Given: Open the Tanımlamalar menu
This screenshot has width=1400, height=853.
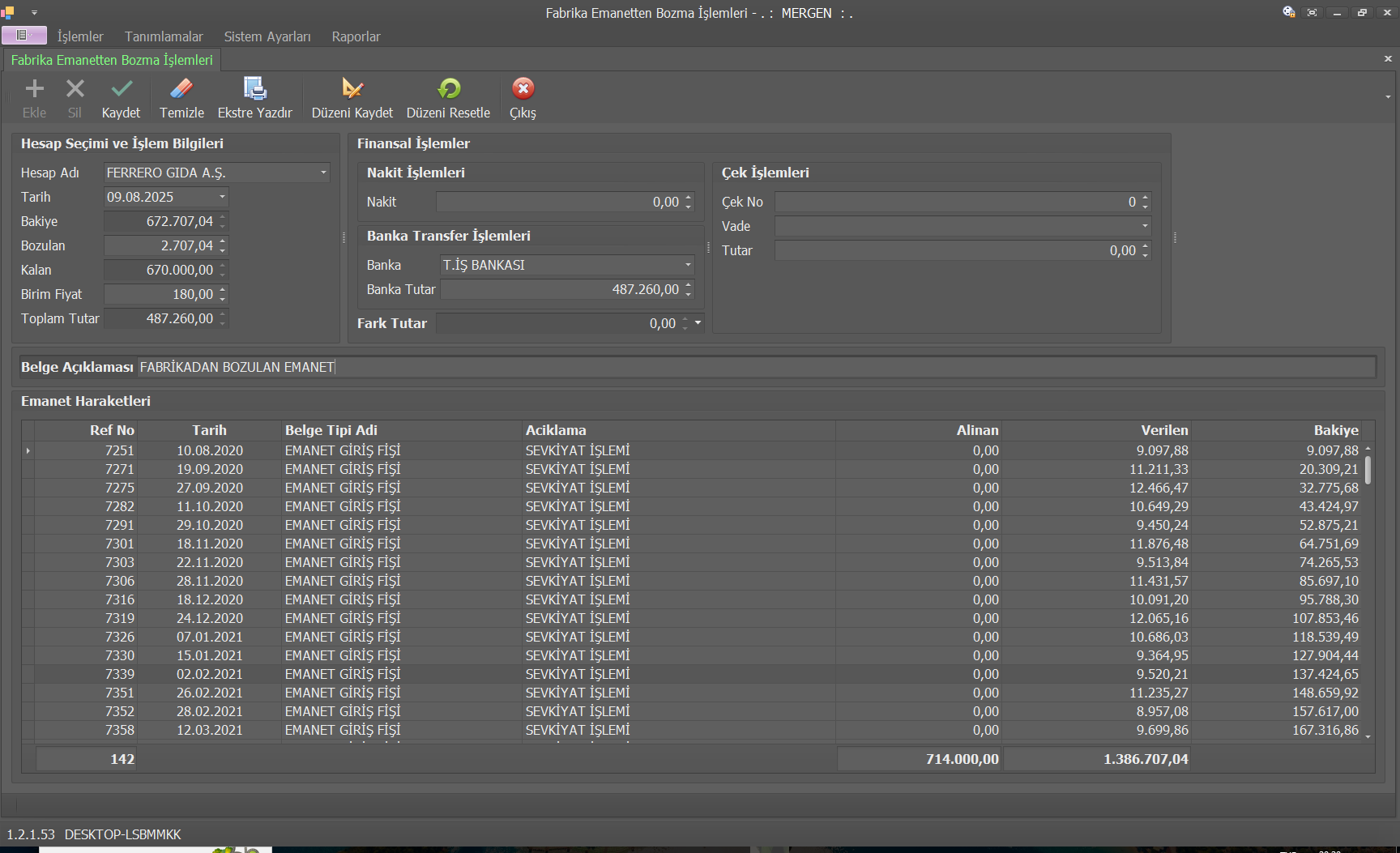Looking at the screenshot, I should tap(164, 36).
